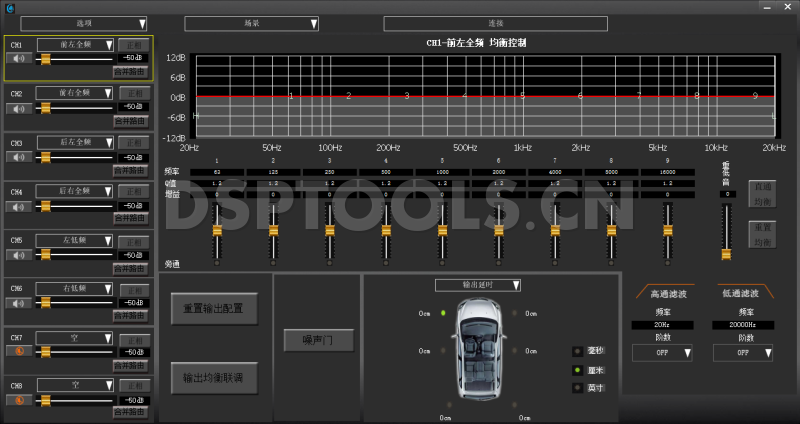This screenshot has width=800, height=424.
Task: Click the 噪声门 noise gate button
Action: [318, 341]
